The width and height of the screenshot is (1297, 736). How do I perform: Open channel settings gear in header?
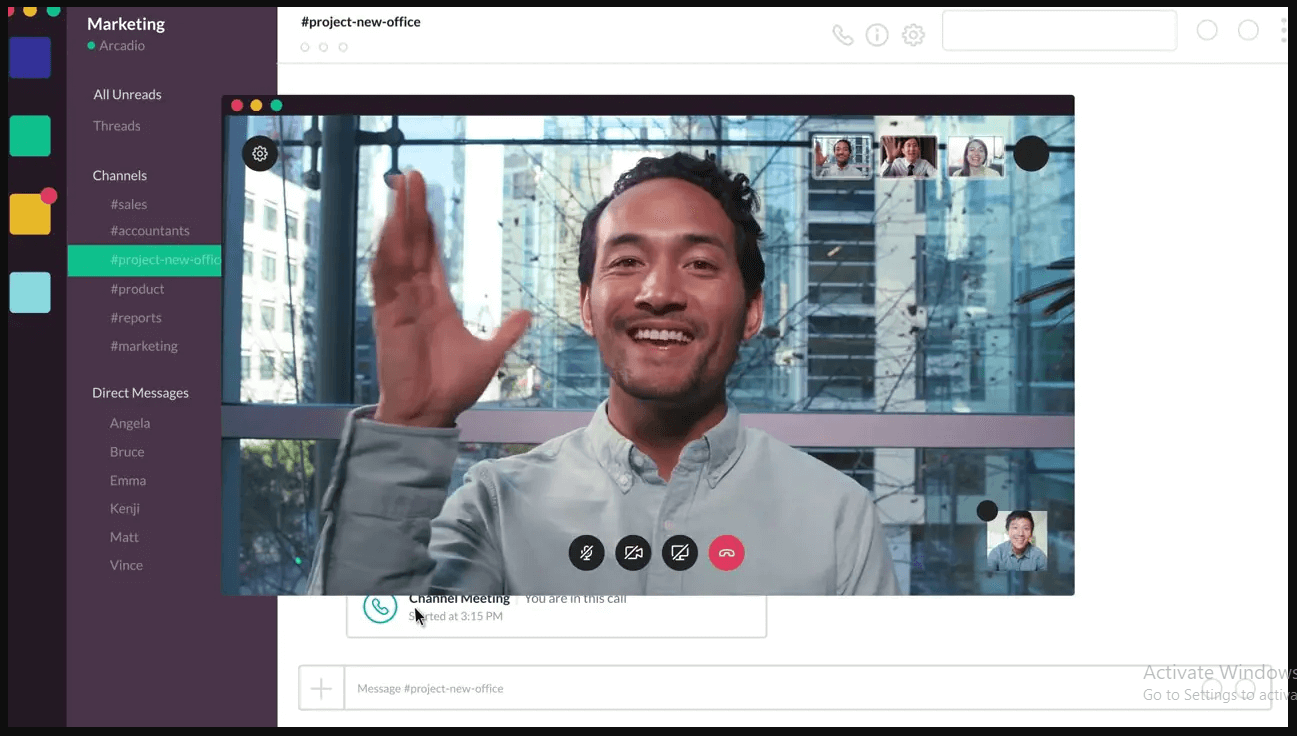(x=913, y=36)
